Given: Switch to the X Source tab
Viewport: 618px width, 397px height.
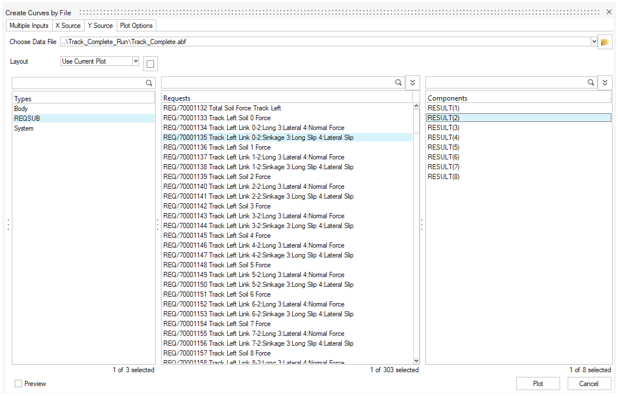Looking at the screenshot, I should [x=68, y=26].
